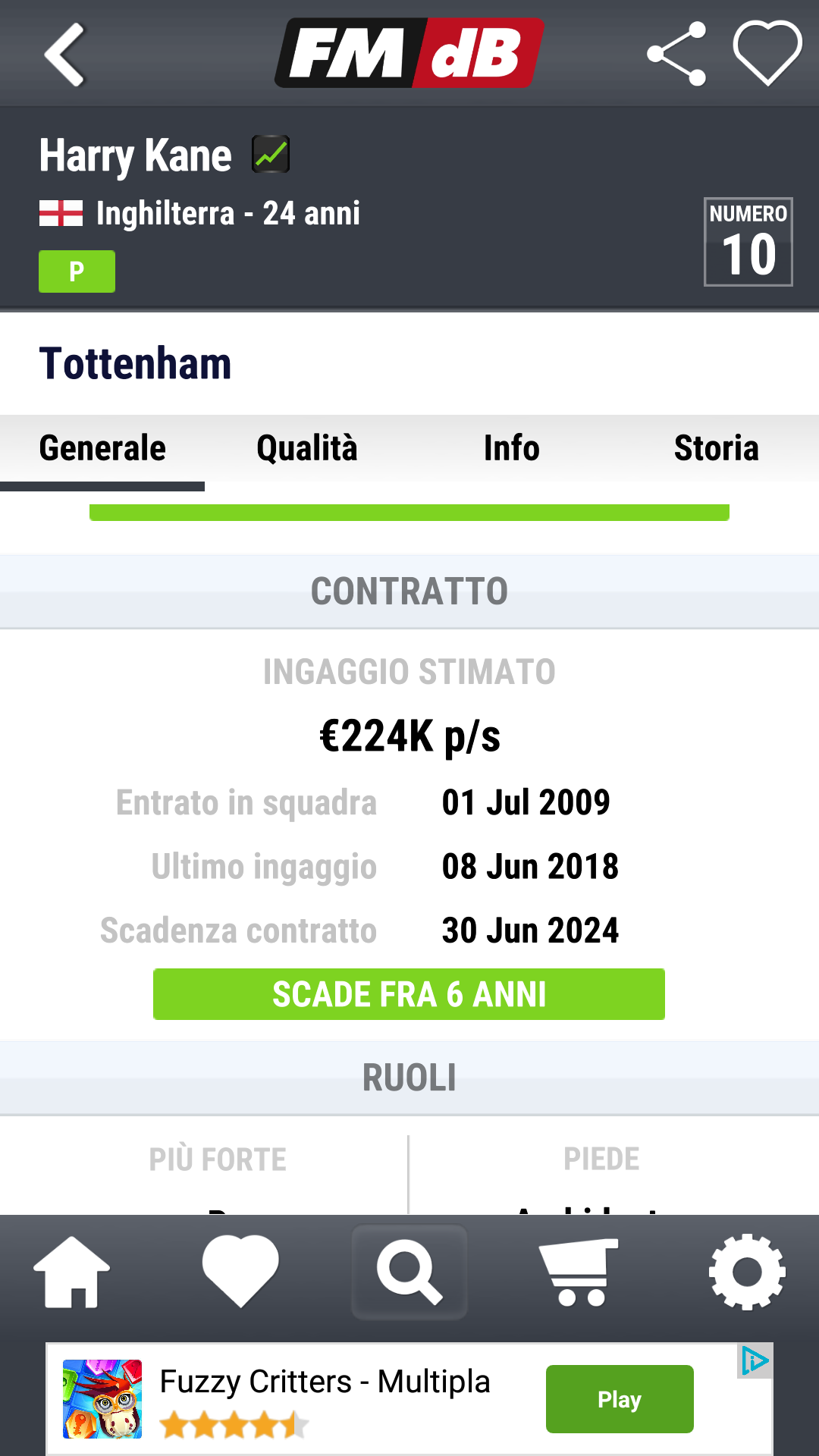819x1456 pixels.
Task: Tap the green trend chart icon
Action: 271,155
